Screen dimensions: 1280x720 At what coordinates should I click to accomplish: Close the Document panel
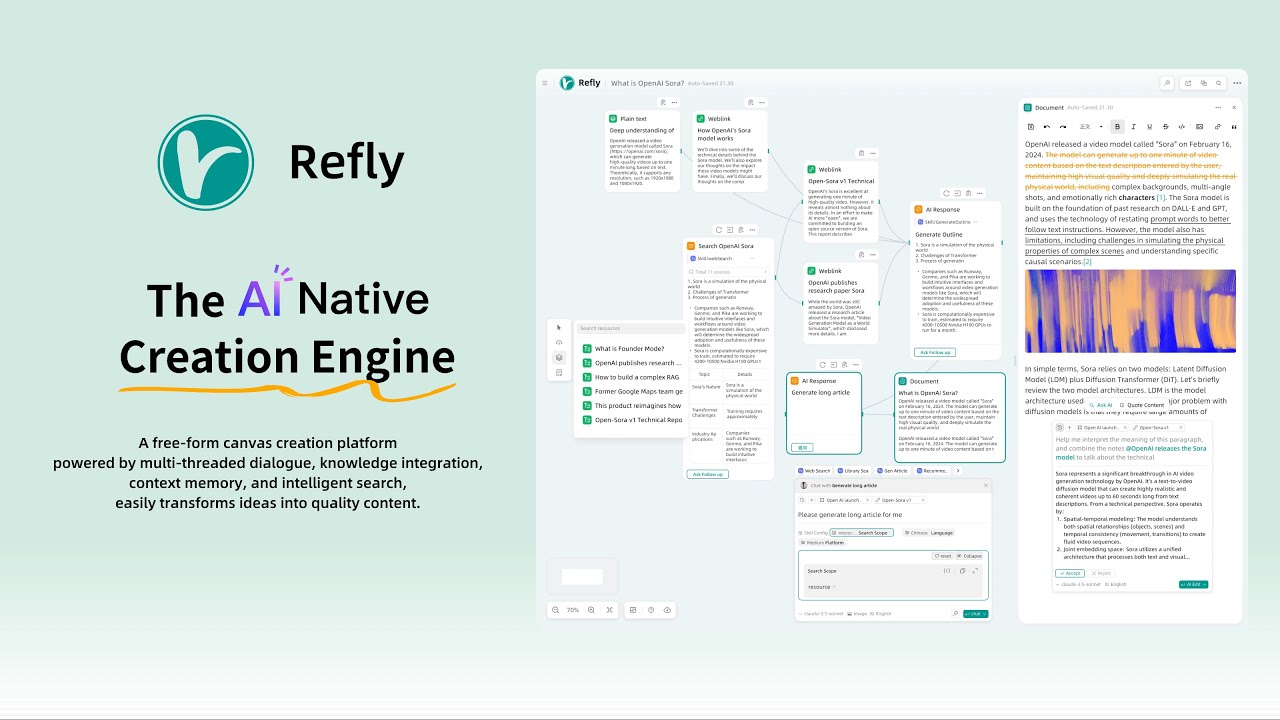click(1234, 107)
